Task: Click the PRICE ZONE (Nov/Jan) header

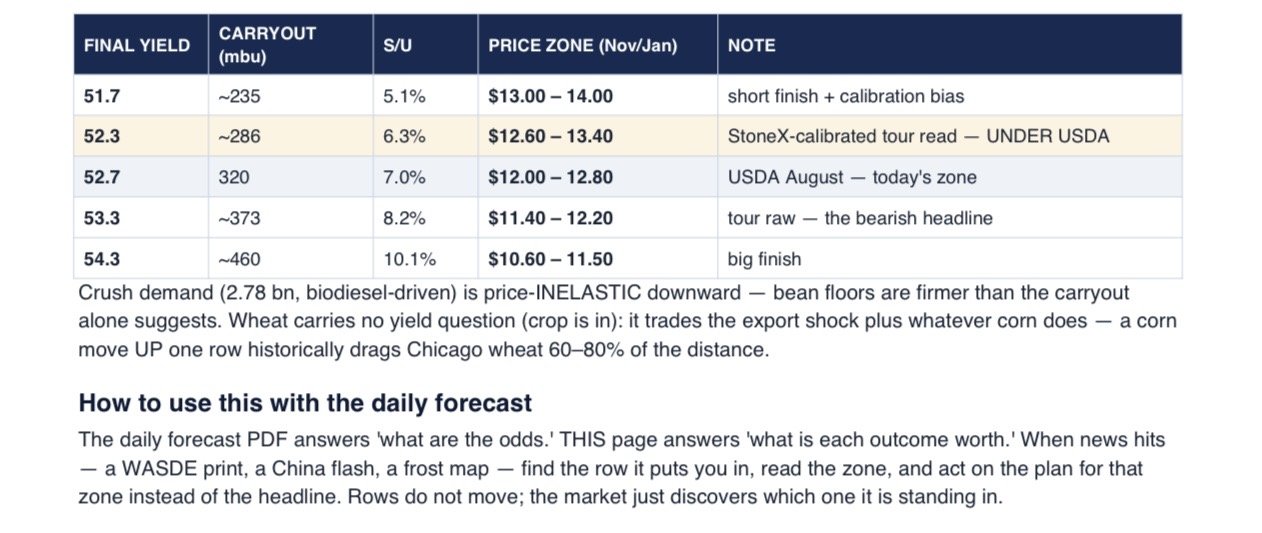Action: (582, 45)
